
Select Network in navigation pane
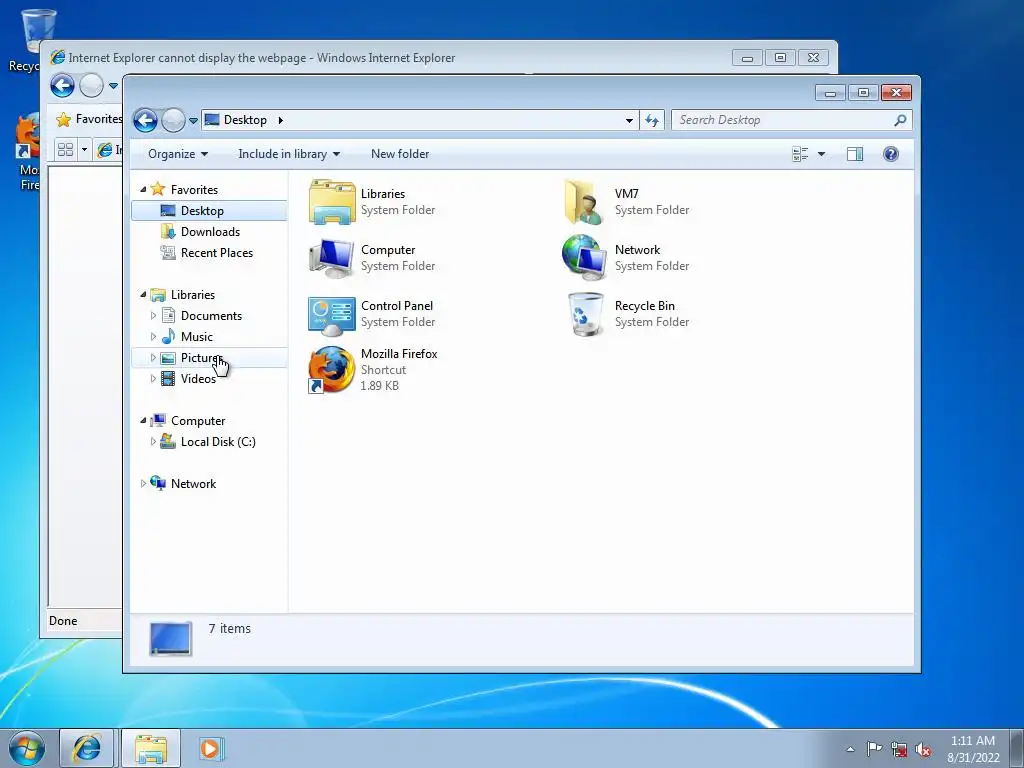coord(193,484)
